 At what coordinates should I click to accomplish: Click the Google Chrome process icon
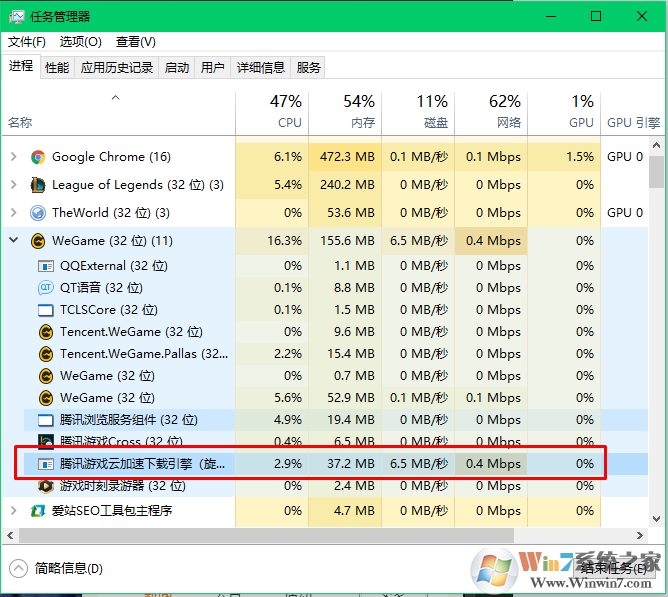point(38,157)
